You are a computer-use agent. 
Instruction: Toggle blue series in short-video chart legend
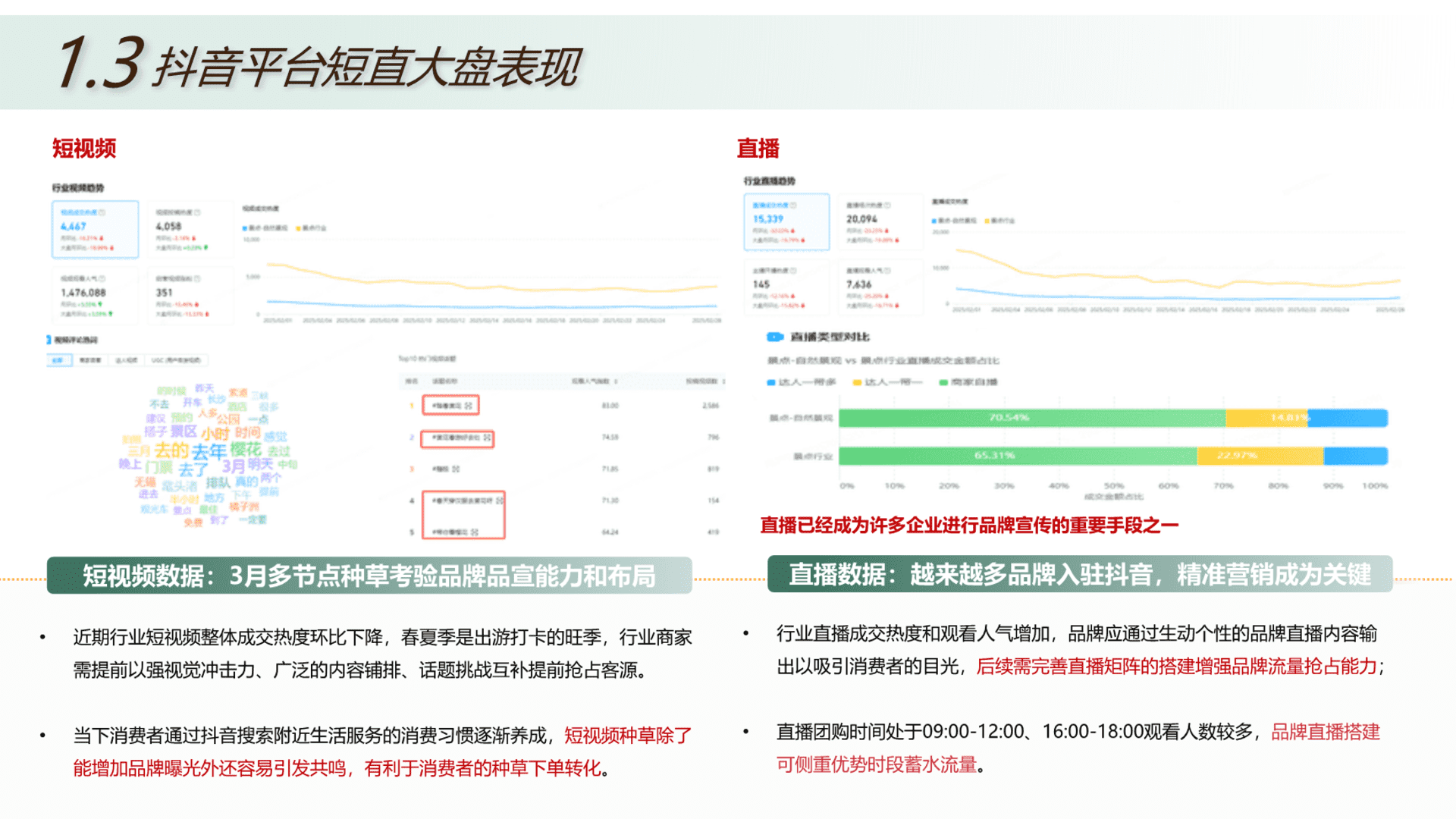pyautogui.click(x=265, y=227)
